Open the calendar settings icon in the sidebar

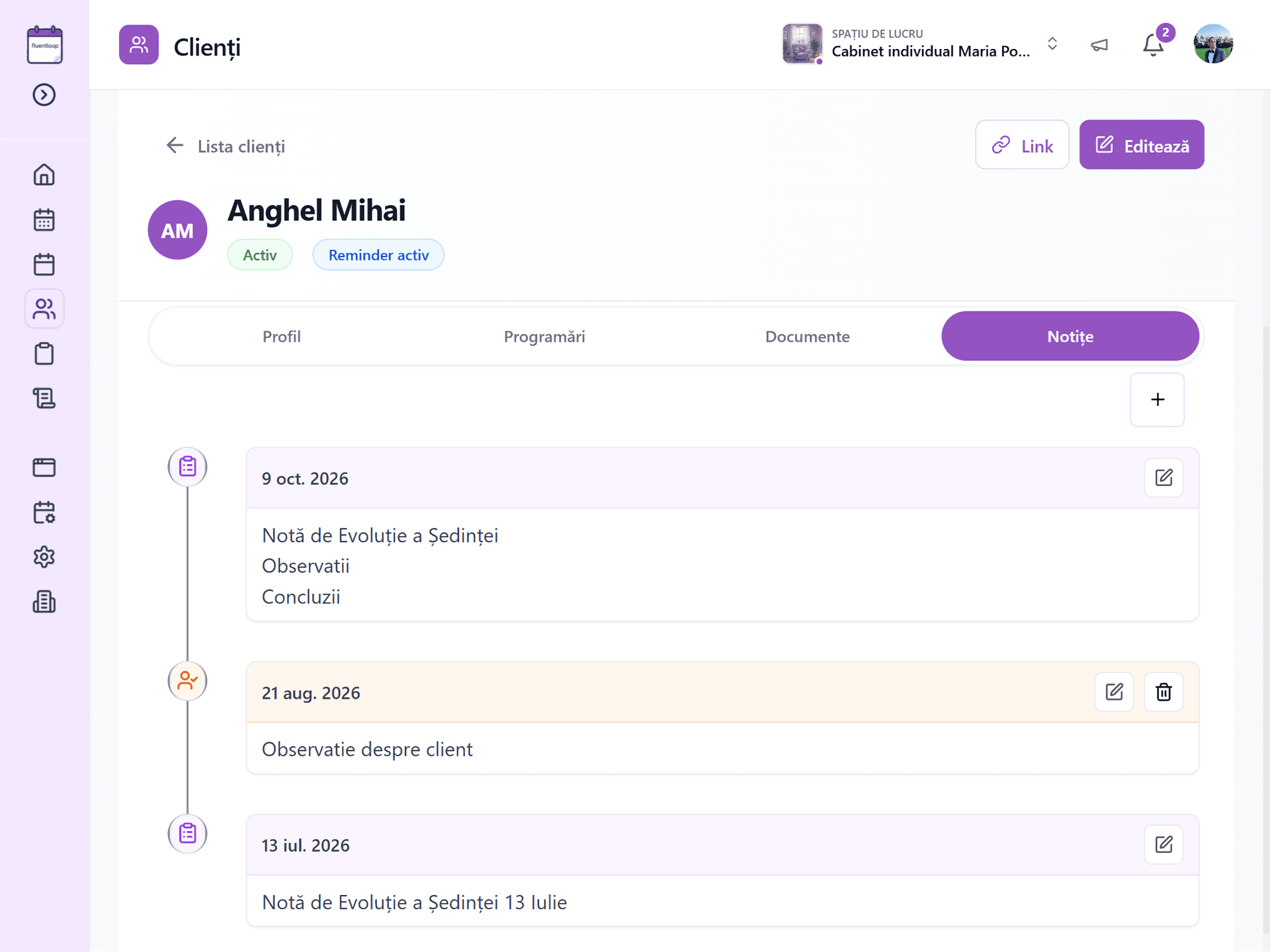44,512
